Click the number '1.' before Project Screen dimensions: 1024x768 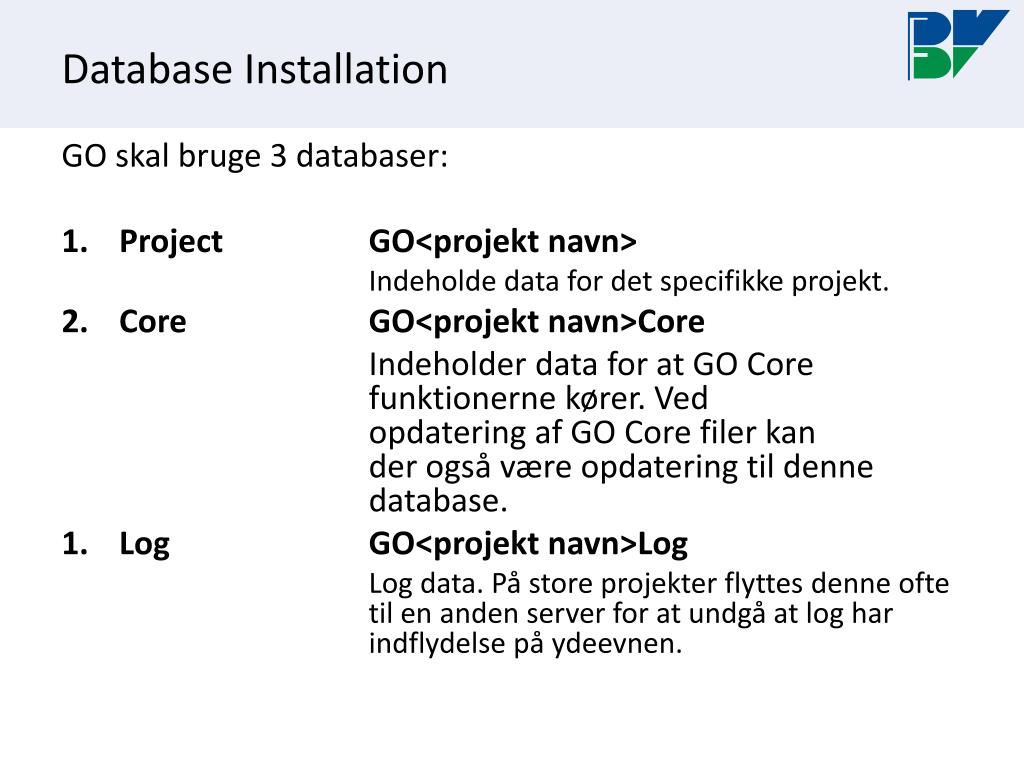75,242
